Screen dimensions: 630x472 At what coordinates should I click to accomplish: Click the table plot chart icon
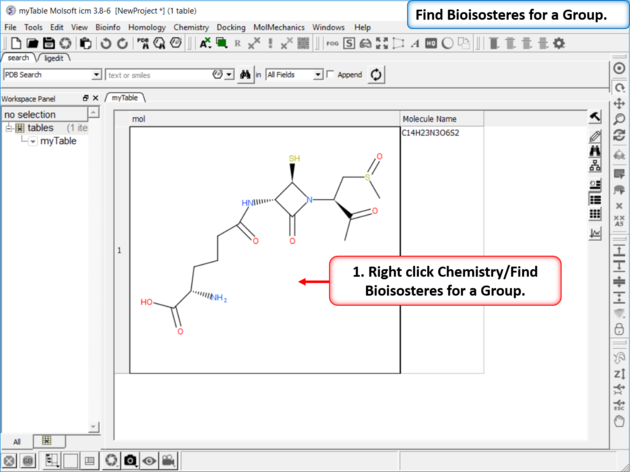tap(595, 233)
